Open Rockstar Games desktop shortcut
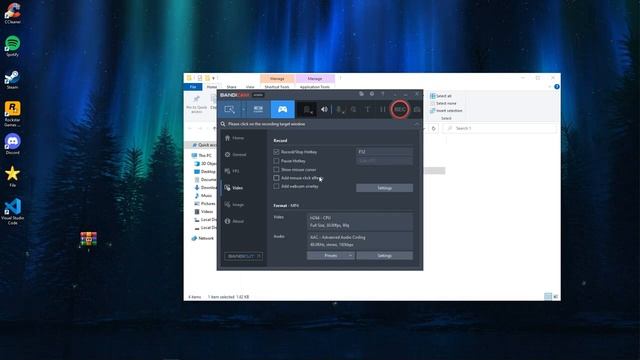This screenshot has width=640, height=360. pyautogui.click(x=12, y=114)
